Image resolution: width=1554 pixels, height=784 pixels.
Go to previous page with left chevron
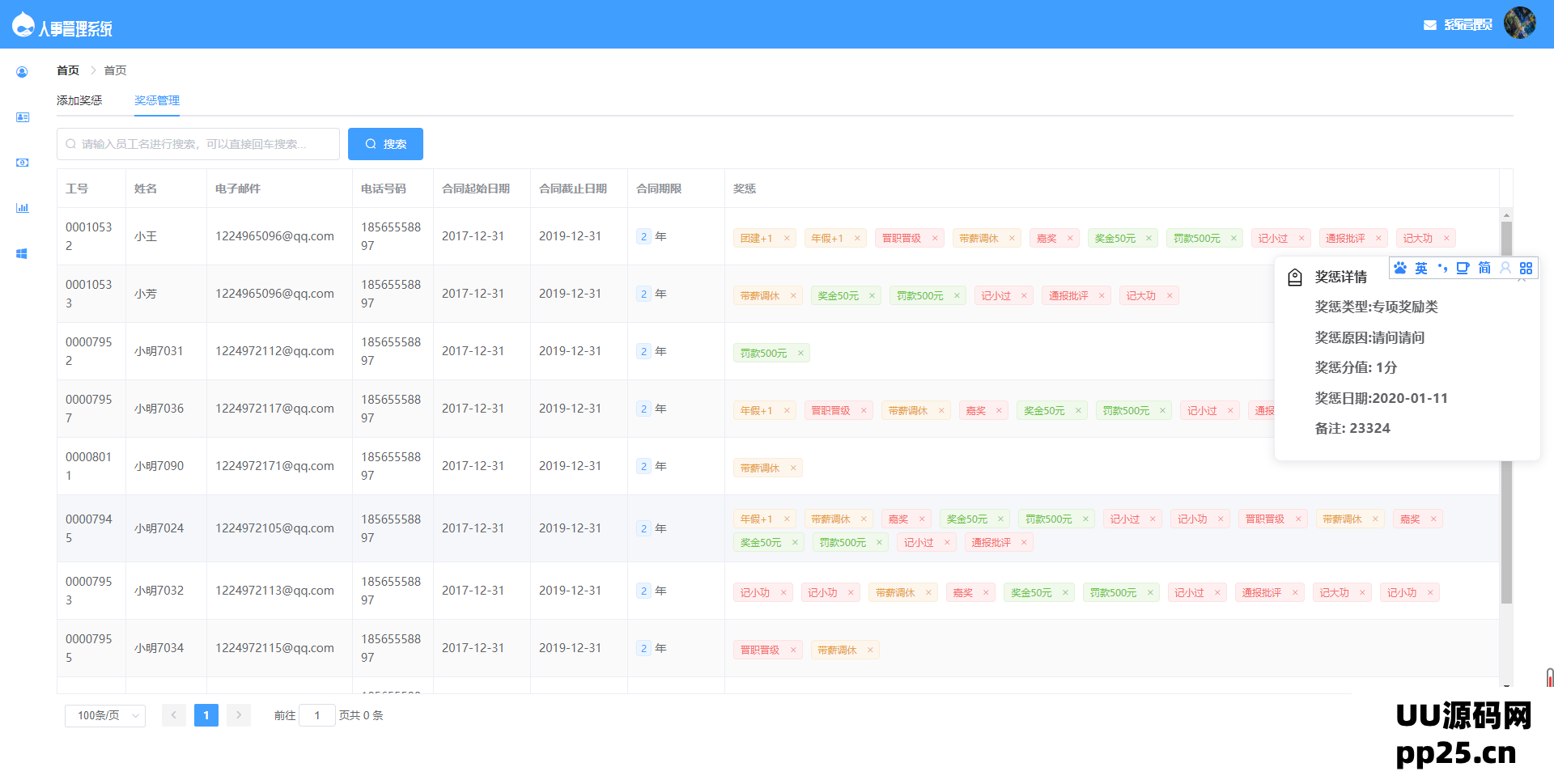[x=173, y=715]
